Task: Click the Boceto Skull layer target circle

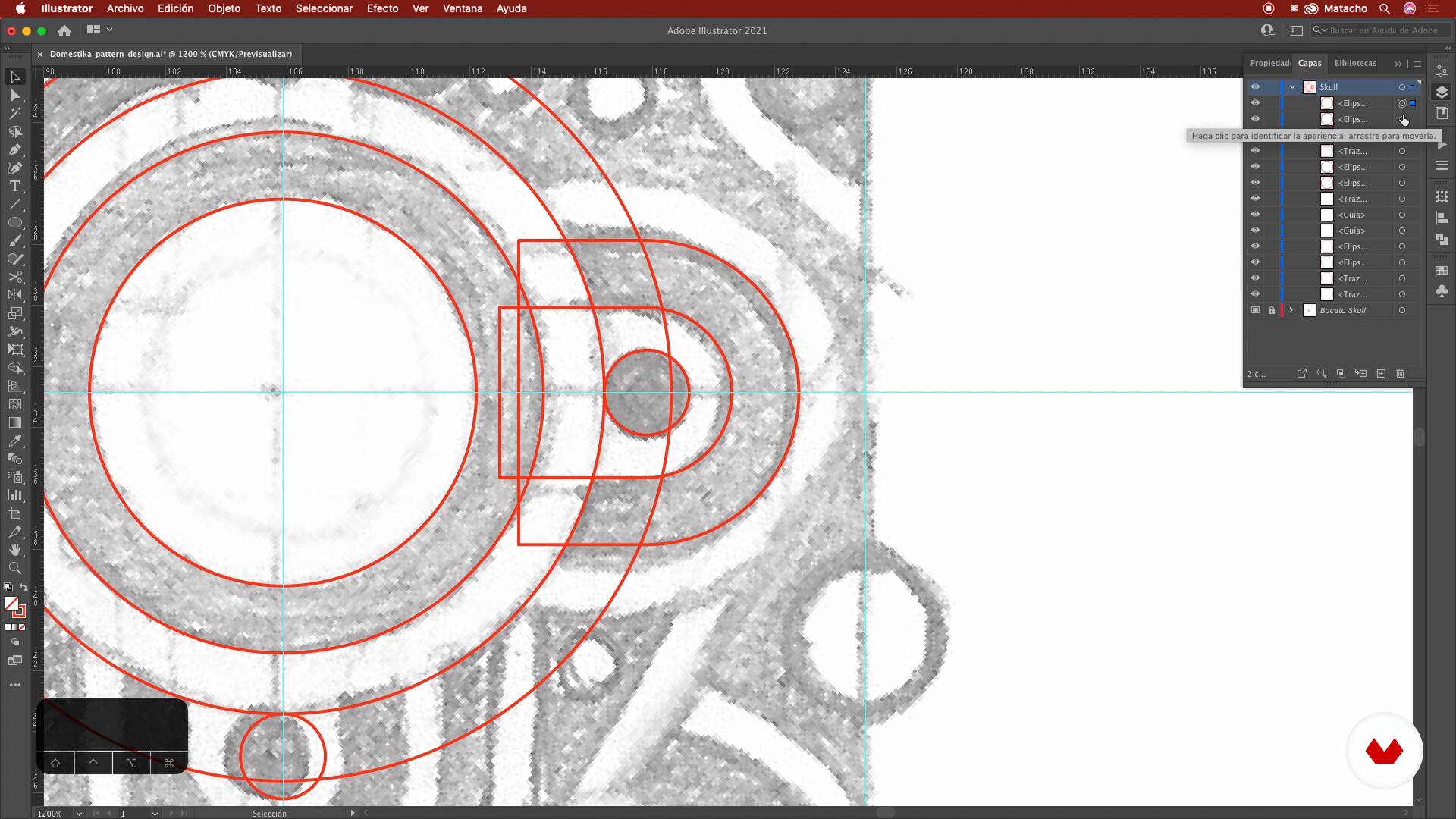Action: (1401, 310)
